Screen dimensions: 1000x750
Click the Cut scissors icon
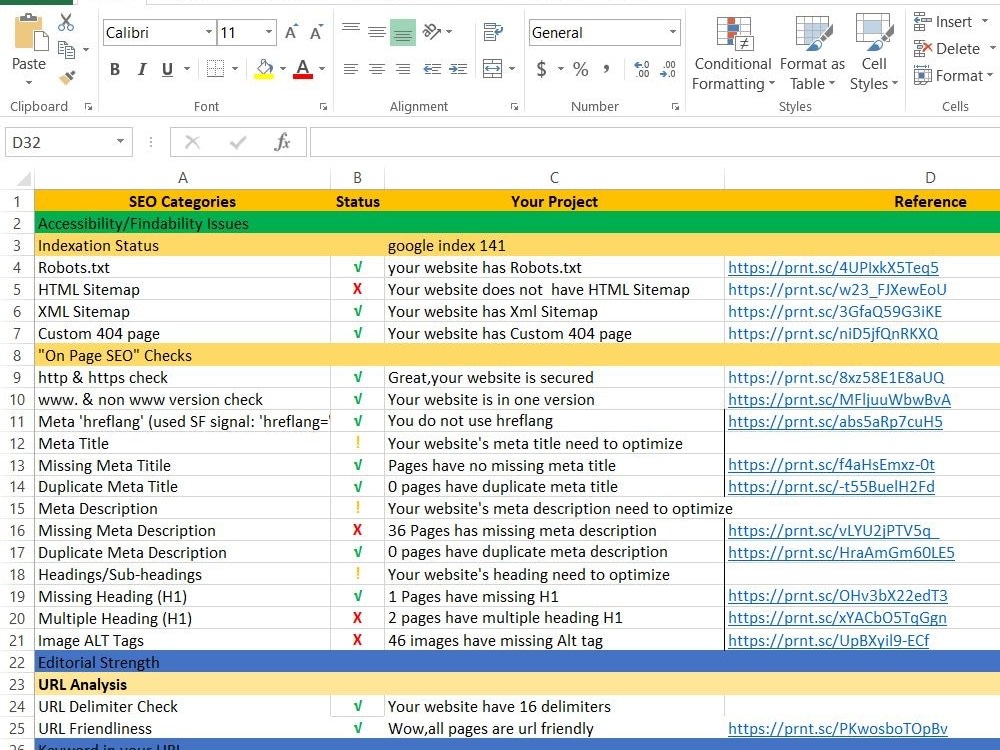pyautogui.click(x=66, y=22)
